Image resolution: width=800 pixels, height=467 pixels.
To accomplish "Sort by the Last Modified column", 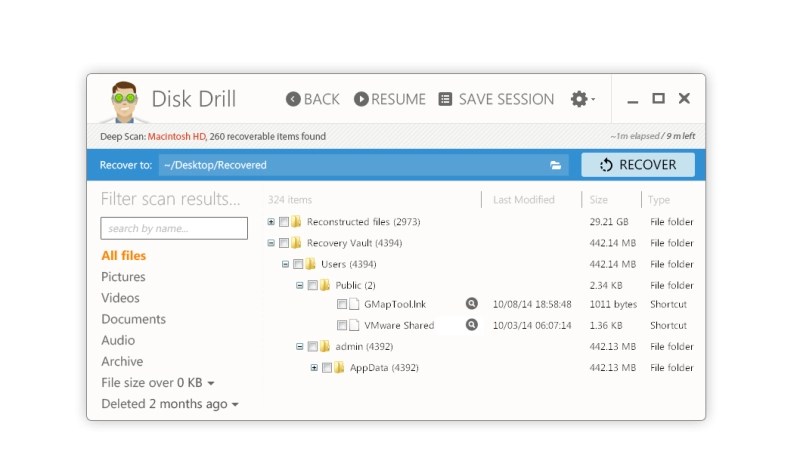I will click(x=523, y=200).
